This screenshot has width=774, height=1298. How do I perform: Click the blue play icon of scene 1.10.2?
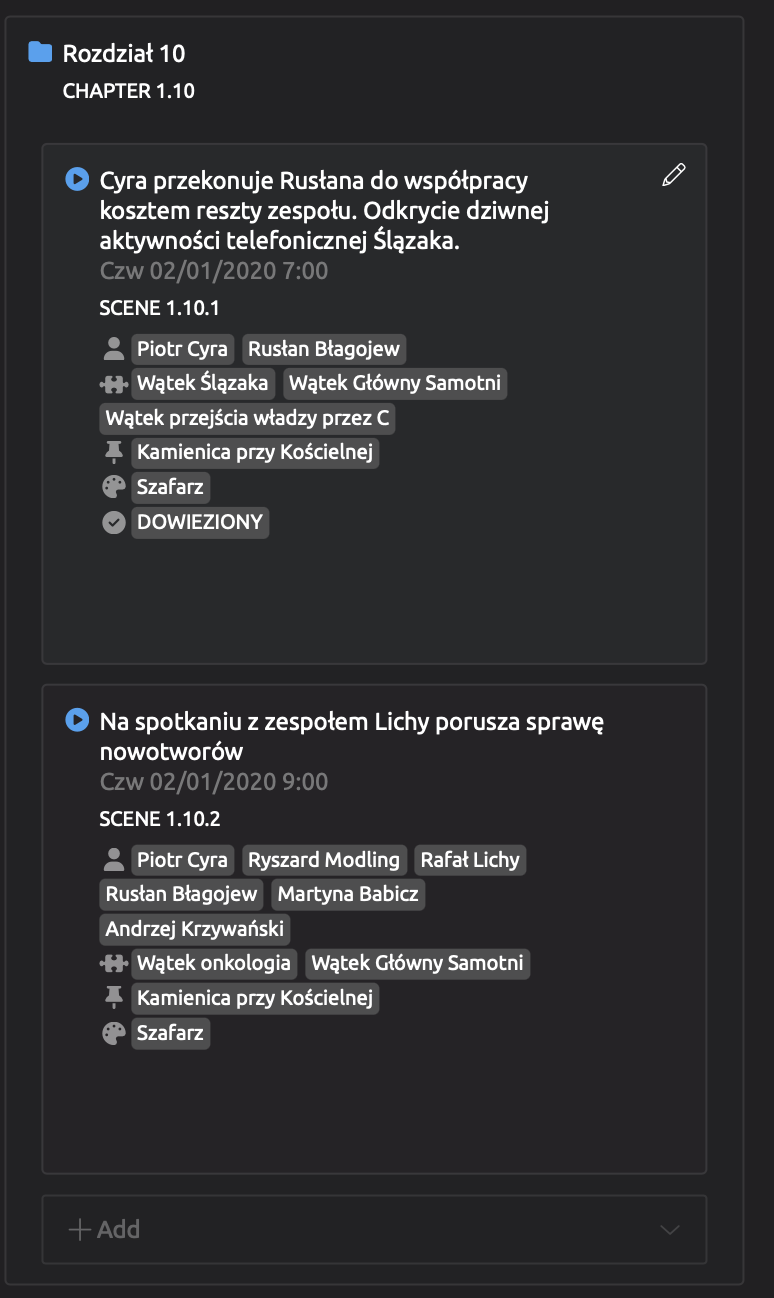77,720
